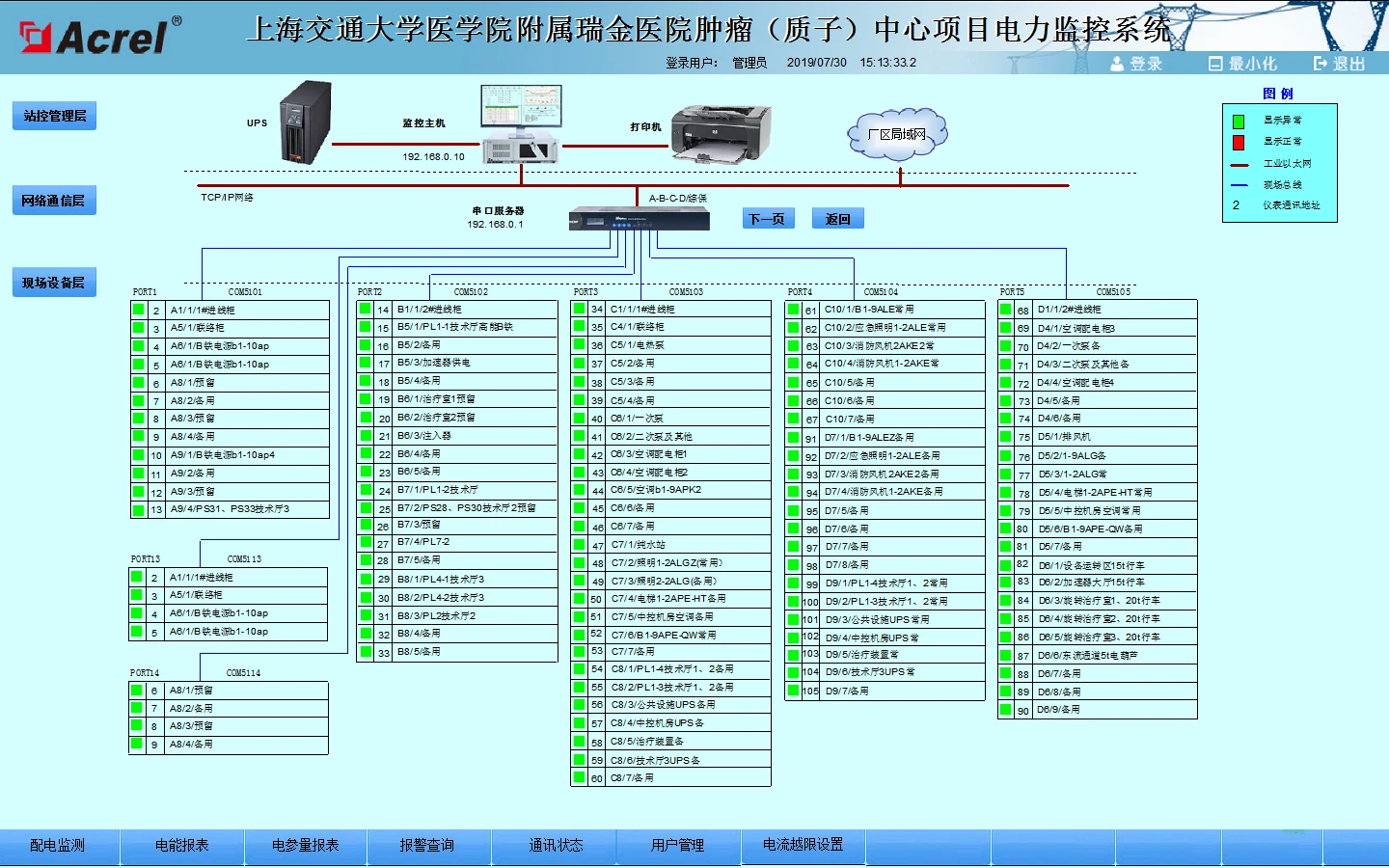Select the 站控管理层 layer button
Viewport: 1389px width, 868px height.
[54, 116]
